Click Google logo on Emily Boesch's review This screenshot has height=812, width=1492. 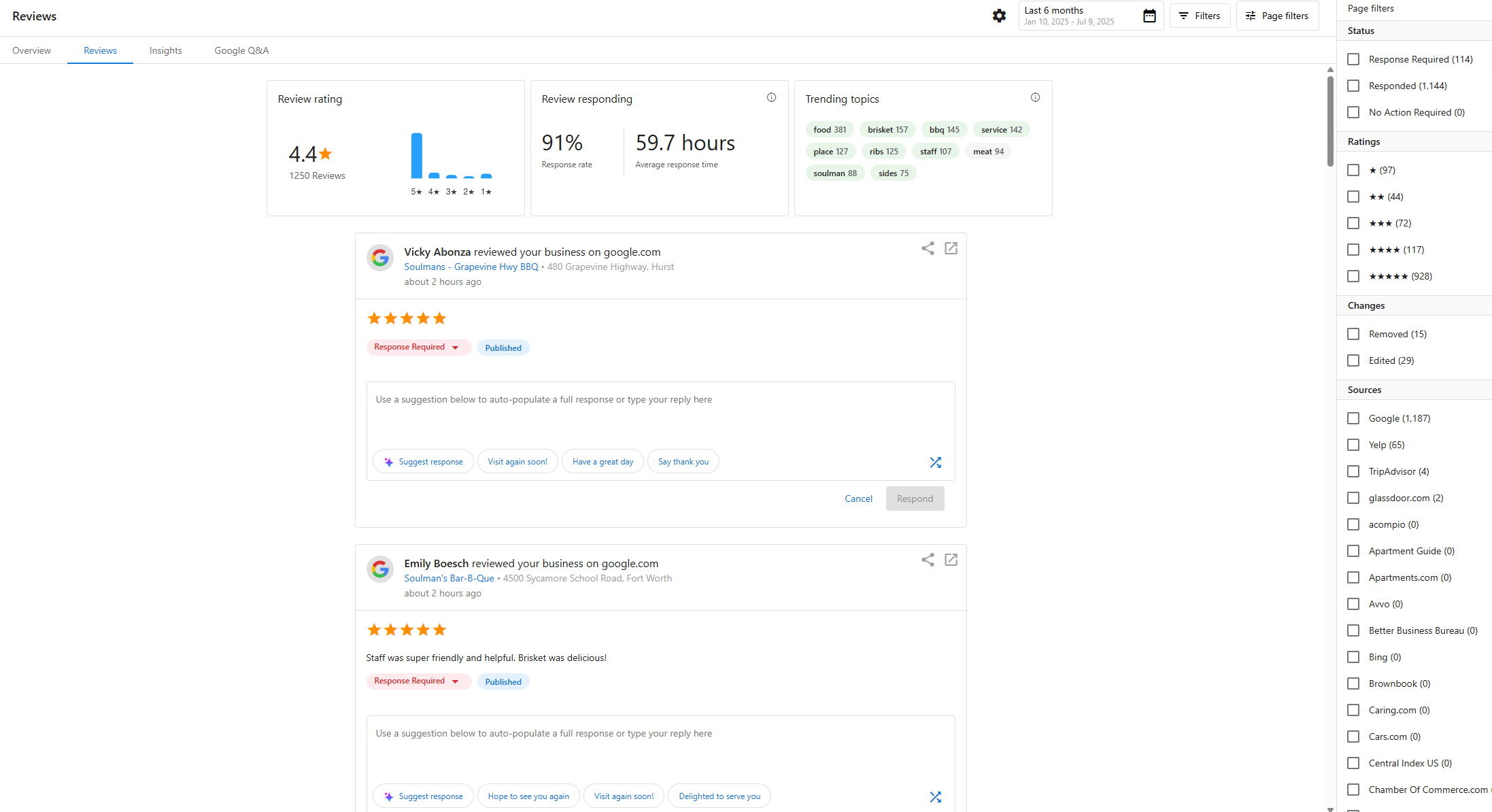tap(380, 569)
